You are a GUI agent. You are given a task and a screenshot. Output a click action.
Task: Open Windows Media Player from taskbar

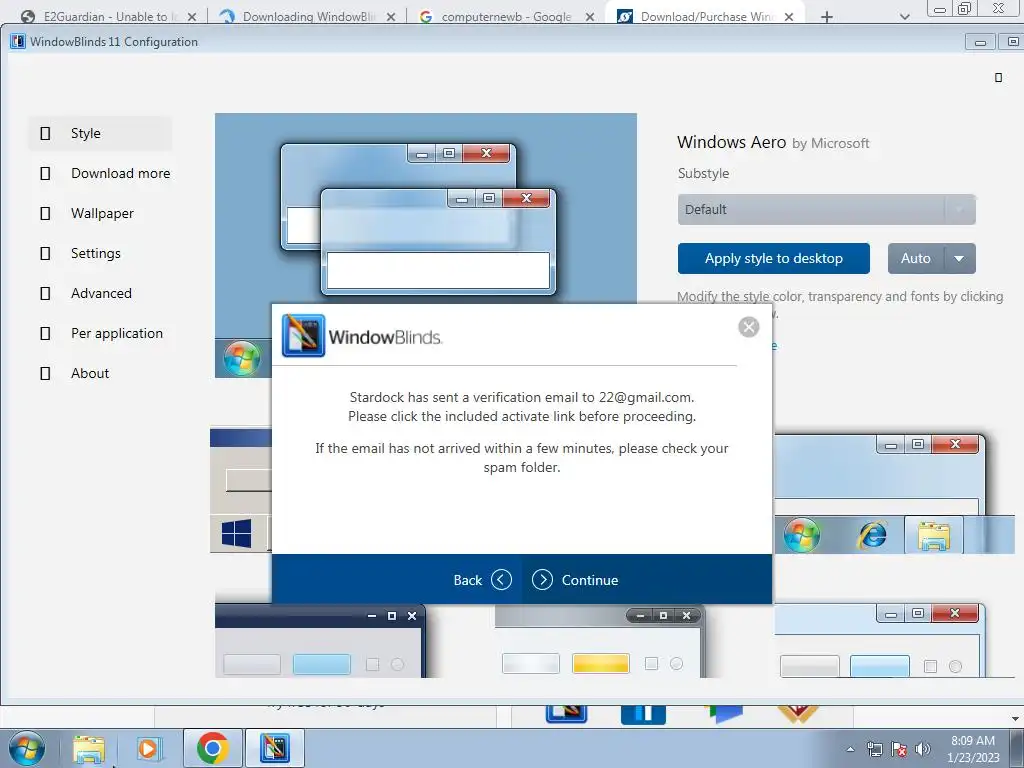(x=149, y=749)
